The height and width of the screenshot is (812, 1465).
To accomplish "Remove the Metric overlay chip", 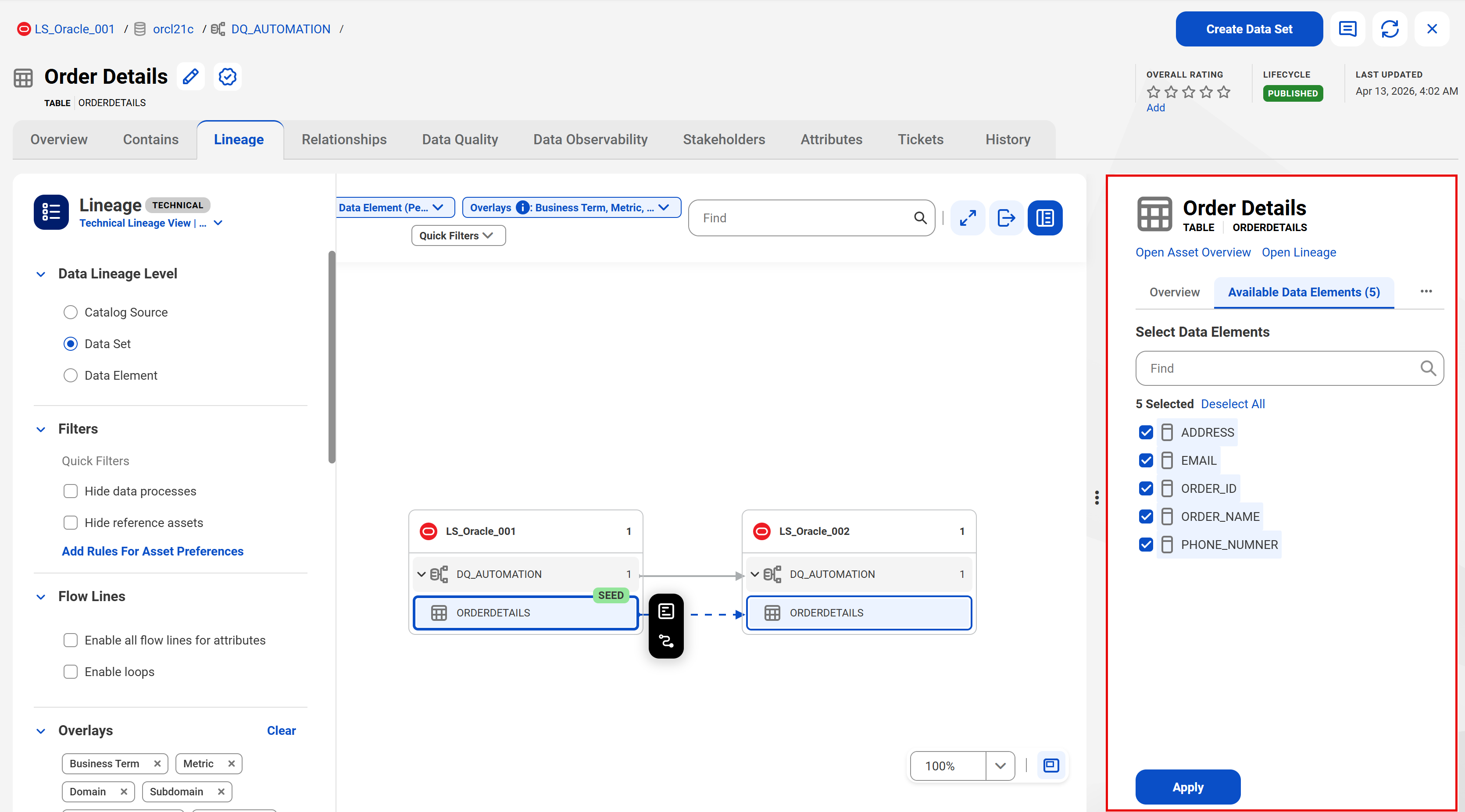I will coord(232,764).
